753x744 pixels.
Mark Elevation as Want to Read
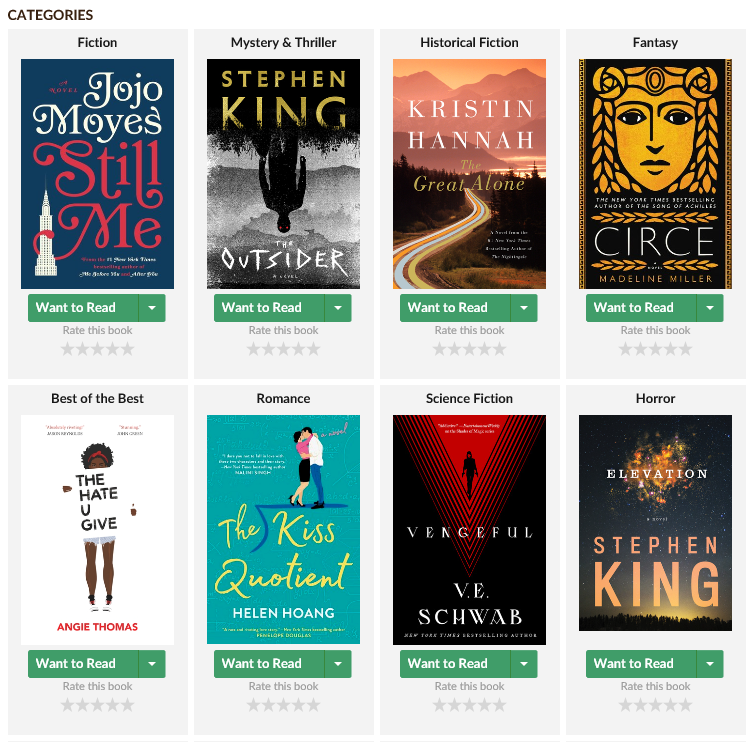(x=641, y=664)
